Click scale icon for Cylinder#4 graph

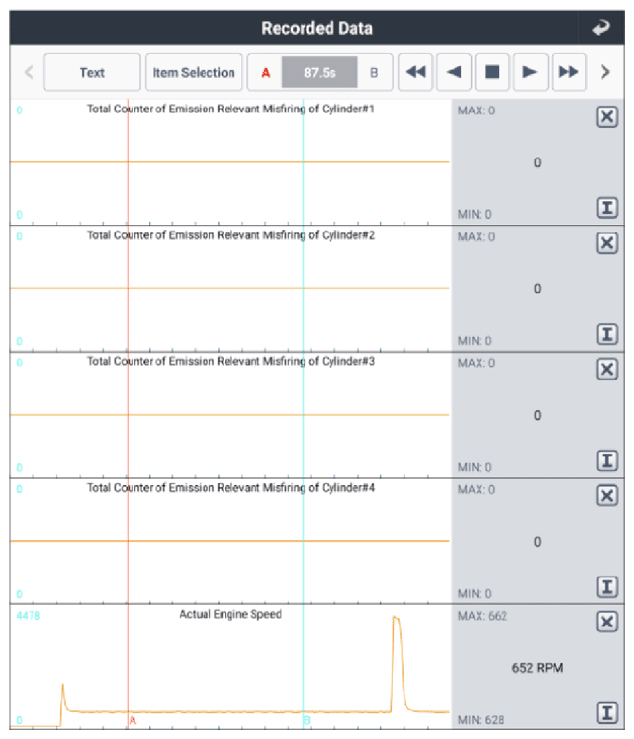tap(607, 586)
